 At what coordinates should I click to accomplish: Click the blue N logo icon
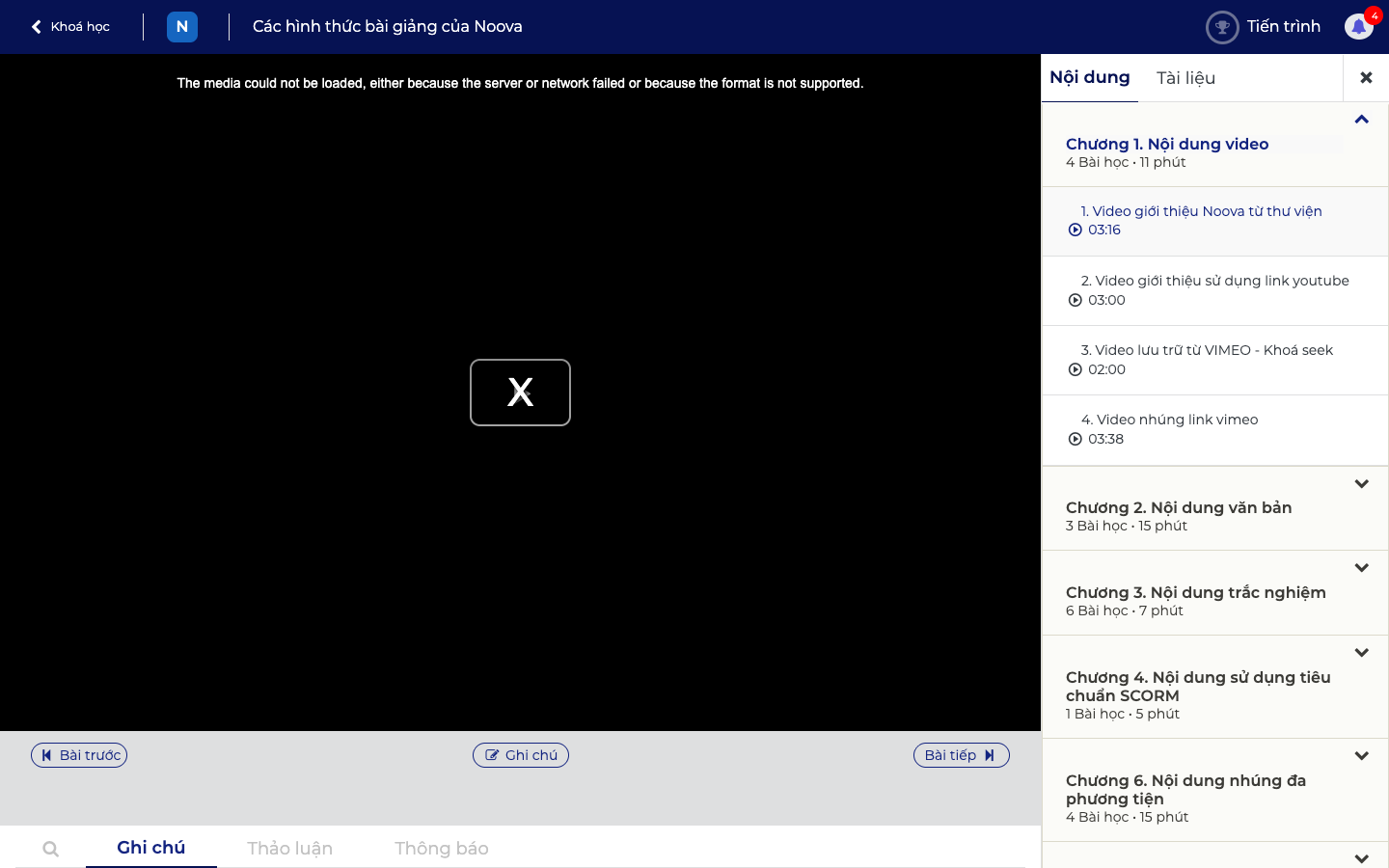(182, 27)
